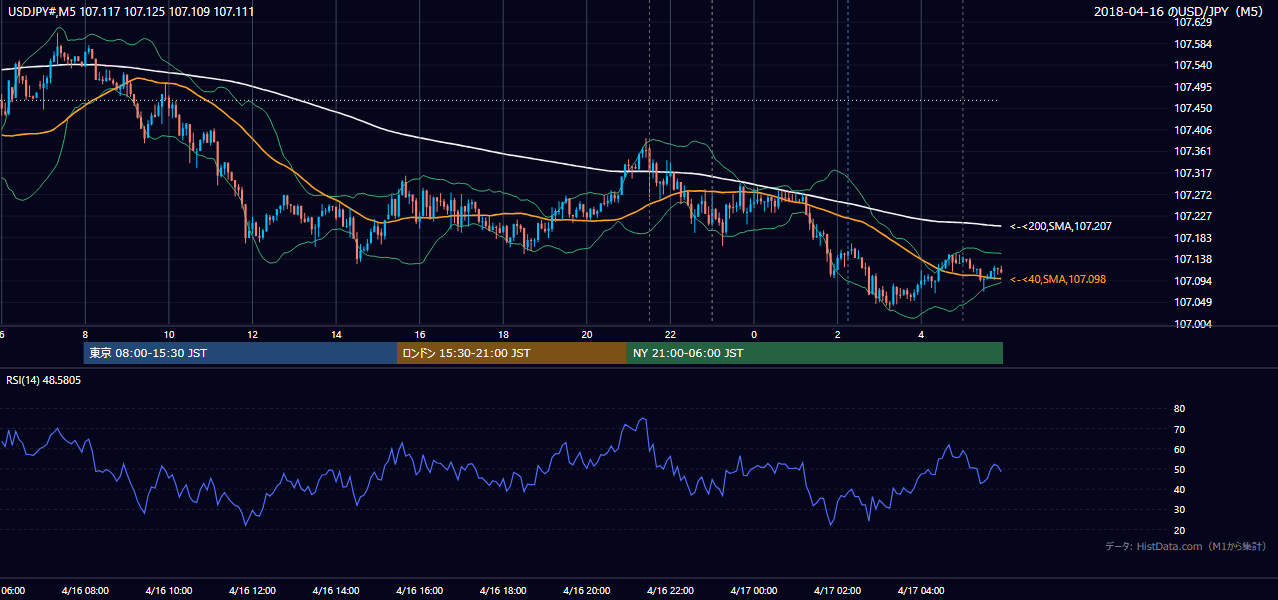This screenshot has height=600, width=1278.
Task: Click the 4/16 08:00 date label
Action: coord(85,590)
